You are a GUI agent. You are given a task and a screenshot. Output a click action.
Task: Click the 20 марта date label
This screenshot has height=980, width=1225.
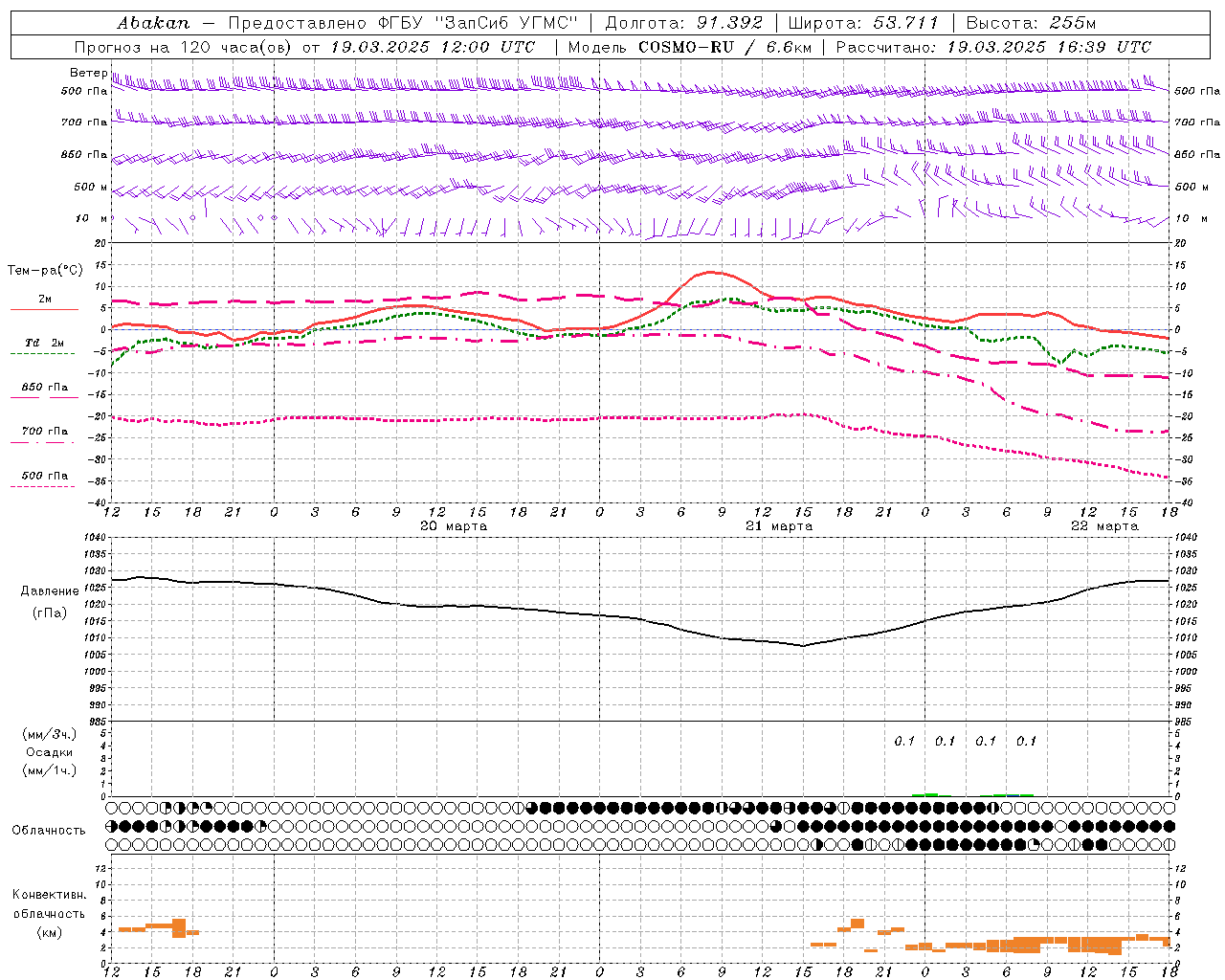point(454,526)
